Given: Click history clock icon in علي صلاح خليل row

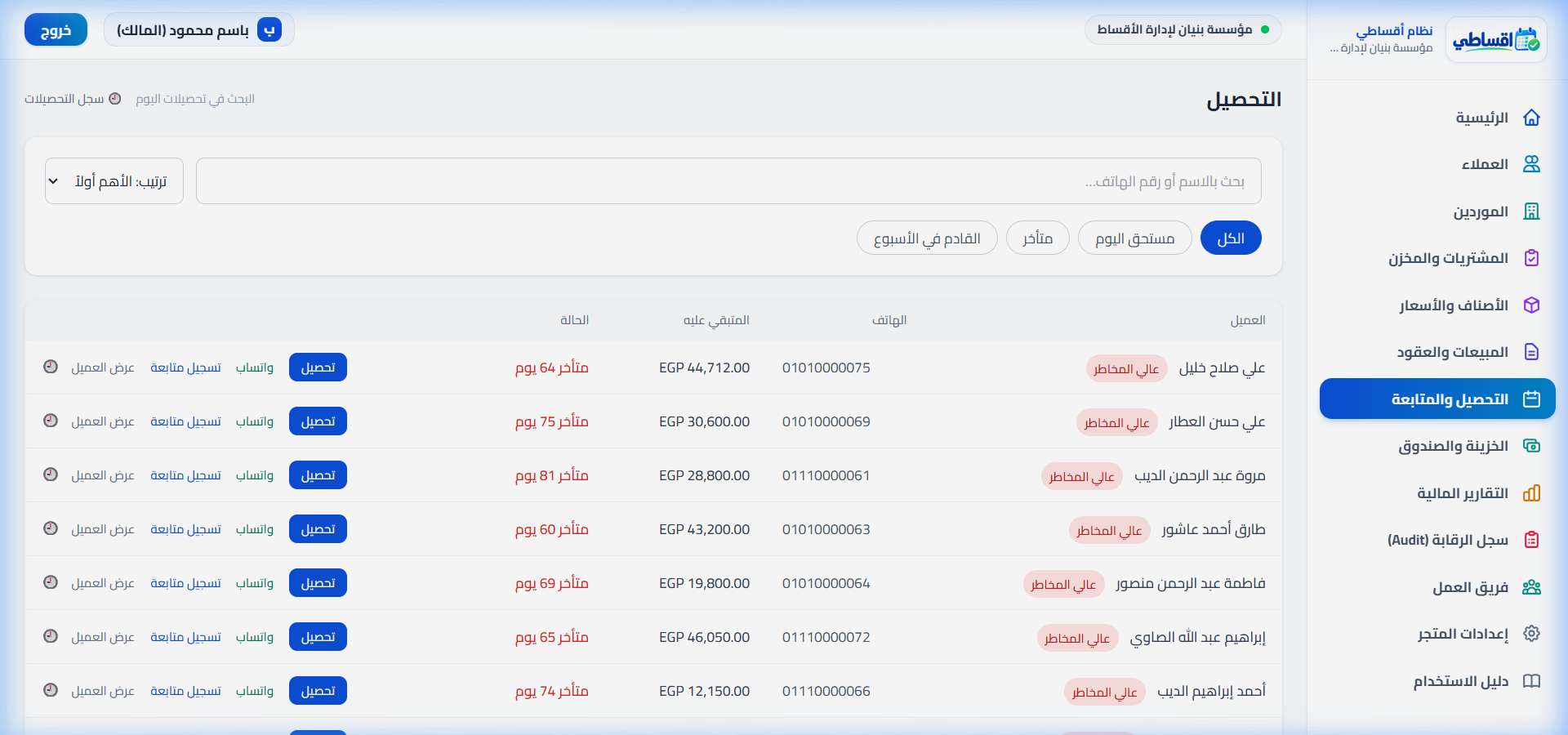Looking at the screenshot, I should pos(51,367).
